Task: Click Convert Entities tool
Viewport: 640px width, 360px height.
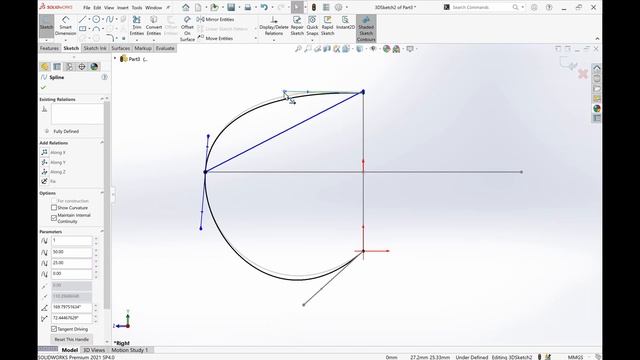Action: tap(153, 26)
